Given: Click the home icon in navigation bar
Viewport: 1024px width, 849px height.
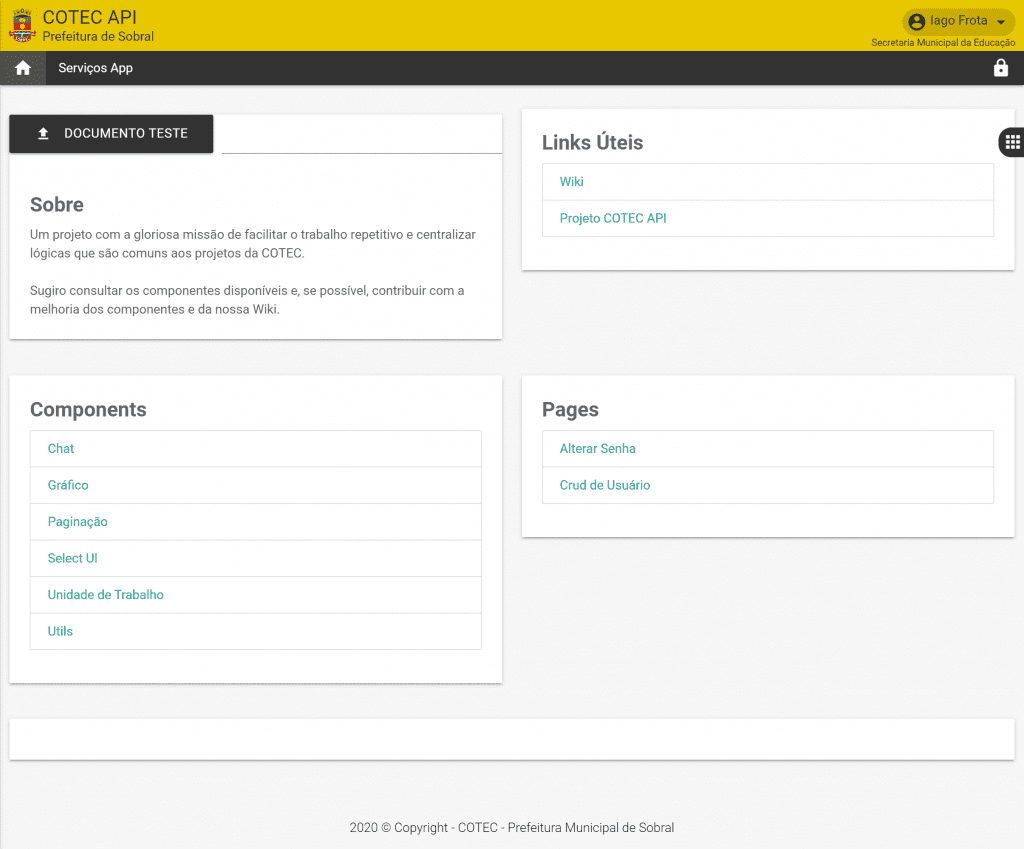Looking at the screenshot, I should pyautogui.click(x=23, y=68).
